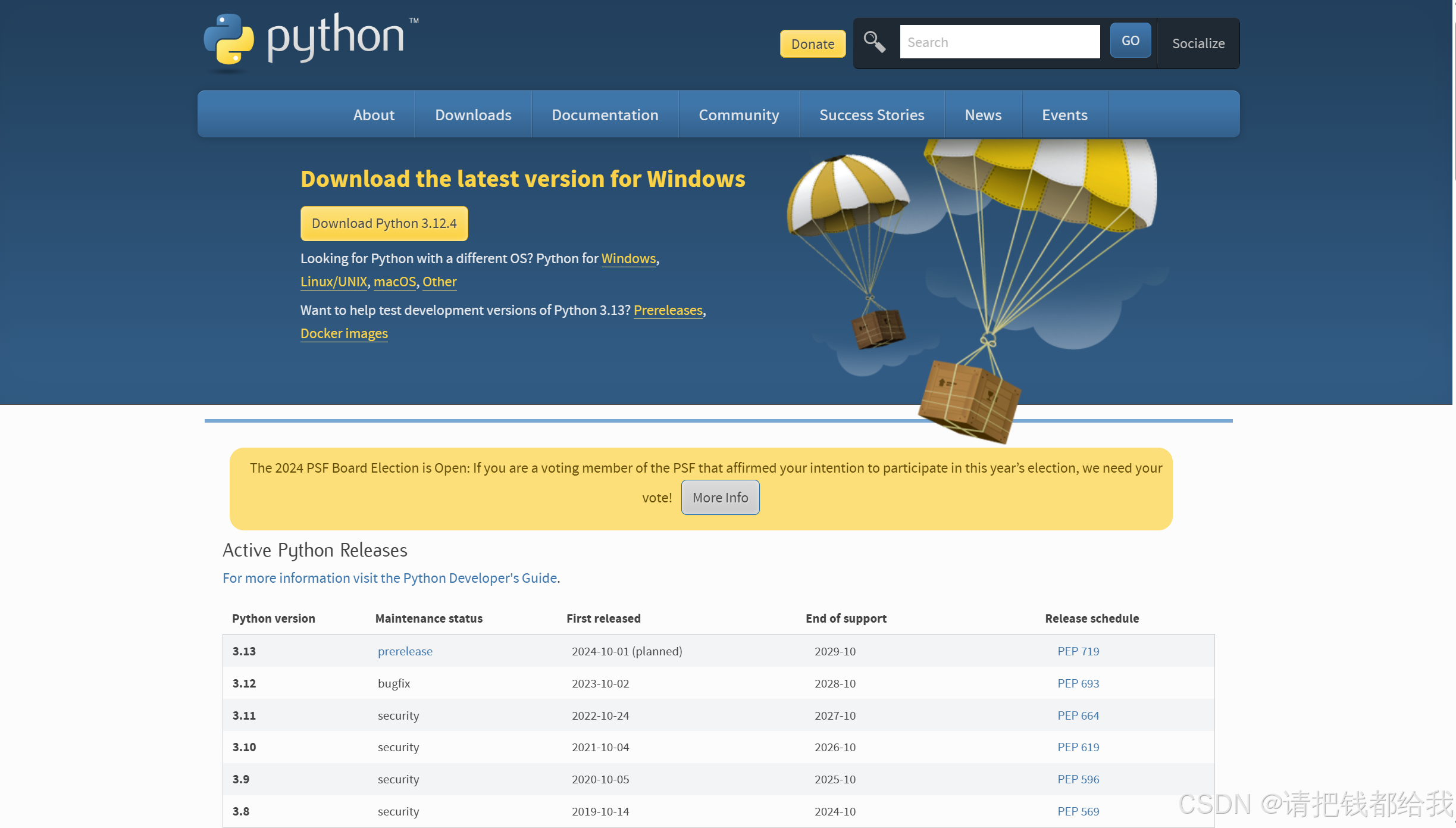Open the Python Developer's Guide link
The image size is (1456, 828).
(x=390, y=578)
